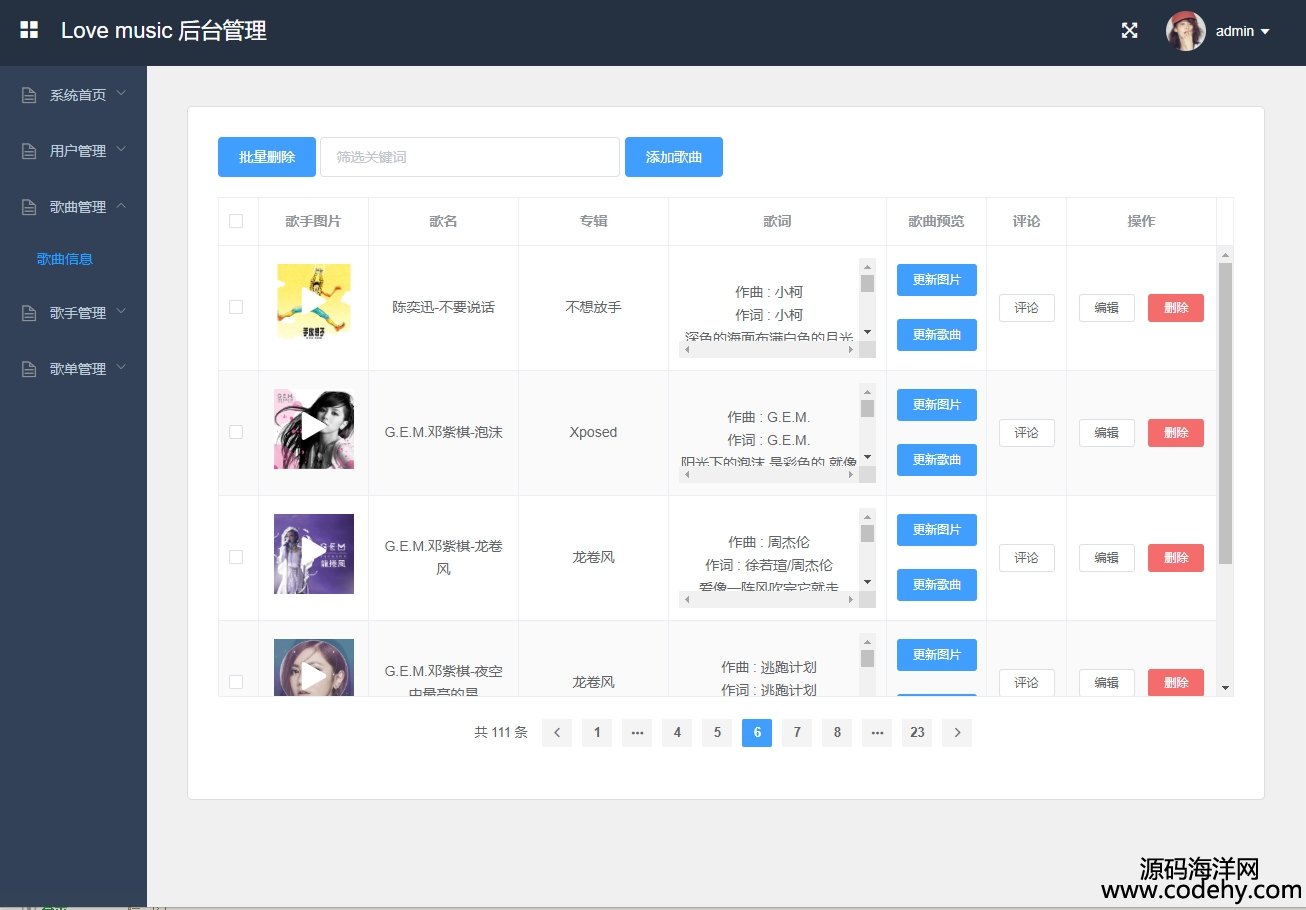Play the 龙卷风 song cover thumbnail
Image resolution: width=1306 pixels, height=910 pixels.
pyautogui.click(x=313, y=553)
